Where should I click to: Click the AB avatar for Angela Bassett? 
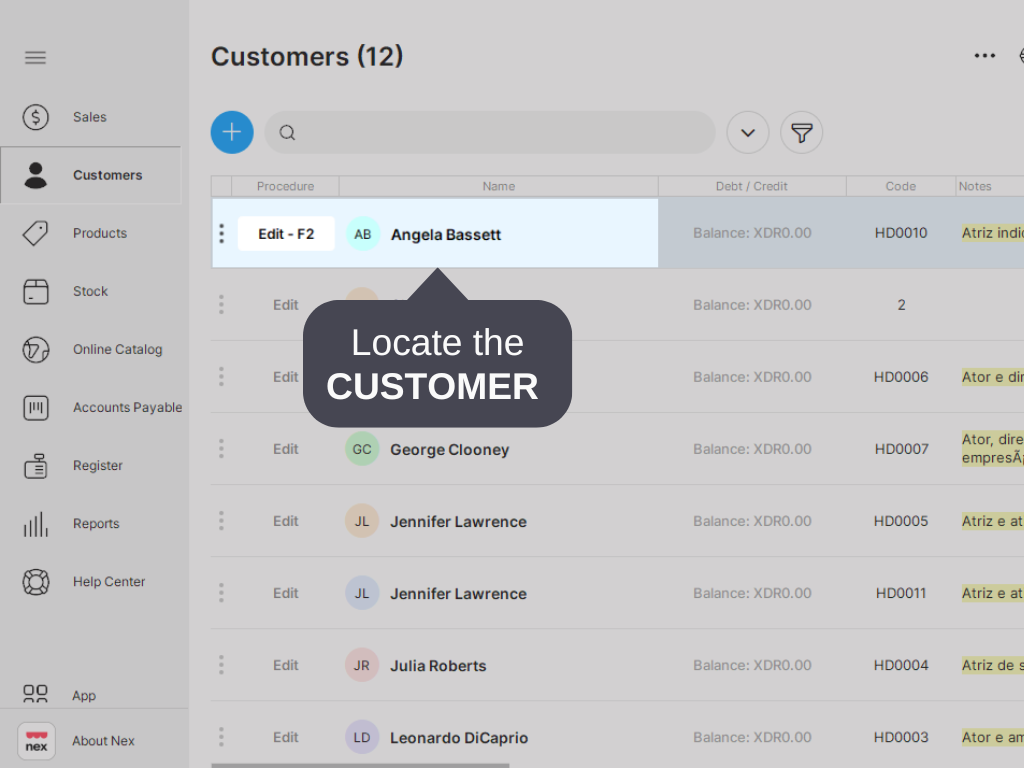(362, 234)
